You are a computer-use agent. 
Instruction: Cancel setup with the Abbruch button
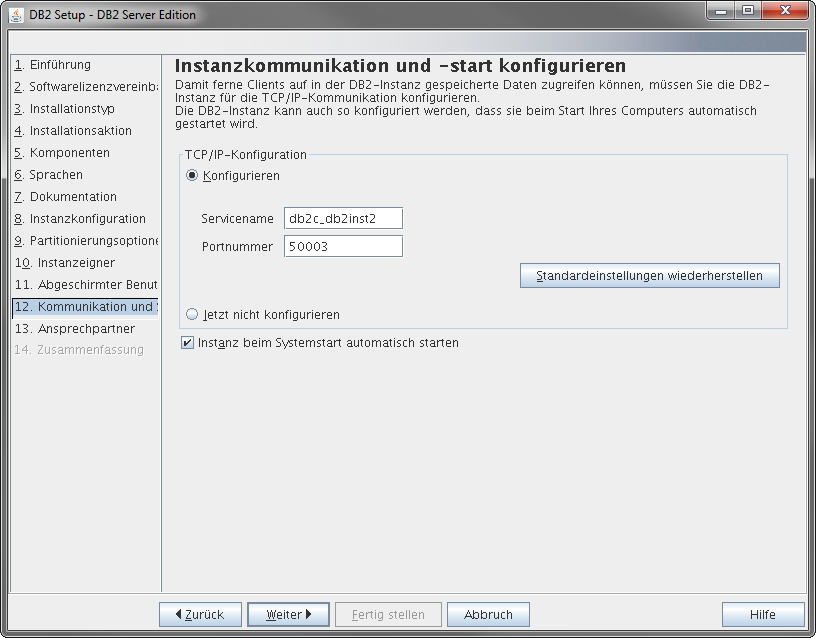(x=488, y=615)
